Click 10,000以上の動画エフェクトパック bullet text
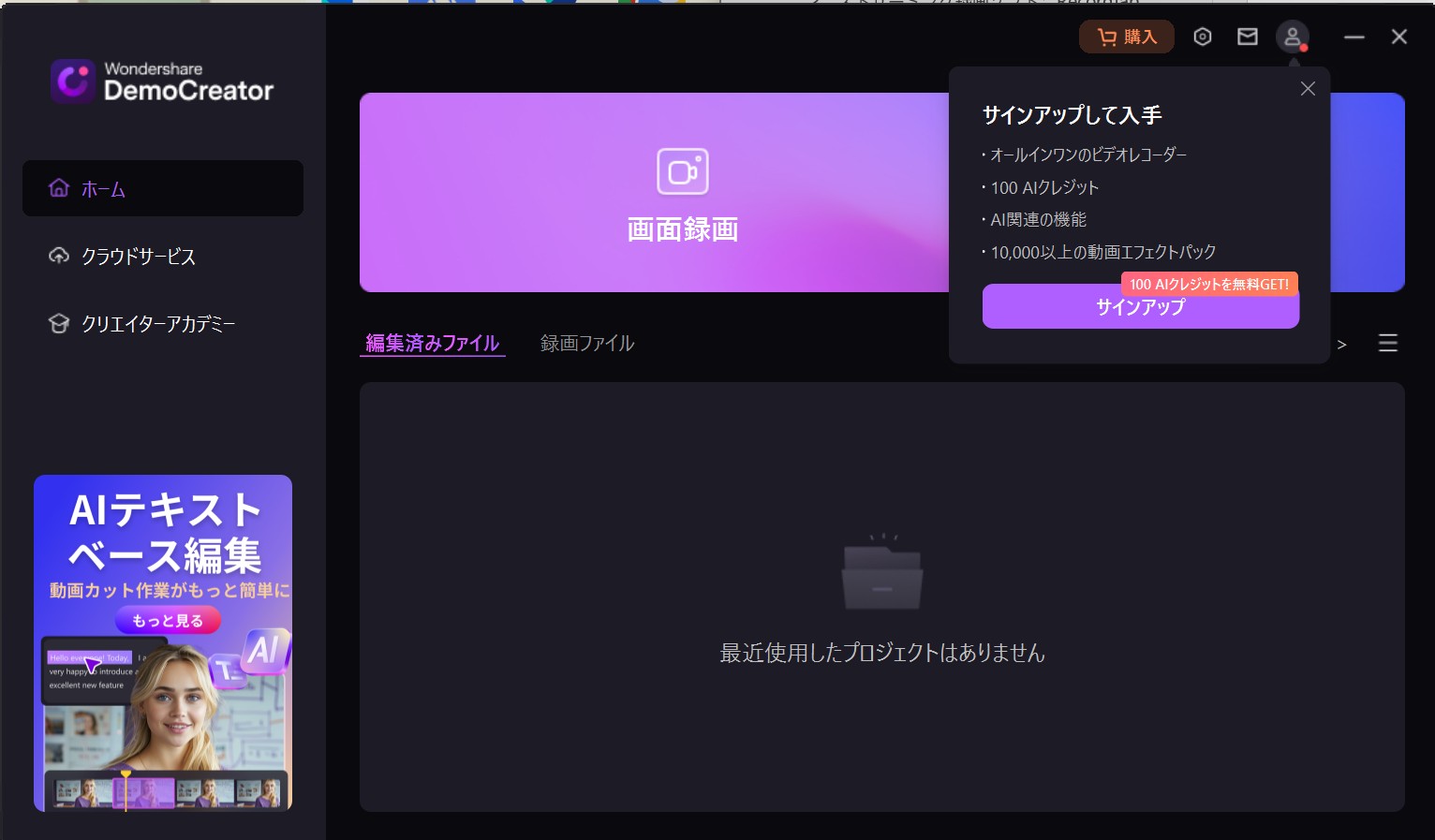This screenshot has height=840, width=1435. (x=1103, y=252)
